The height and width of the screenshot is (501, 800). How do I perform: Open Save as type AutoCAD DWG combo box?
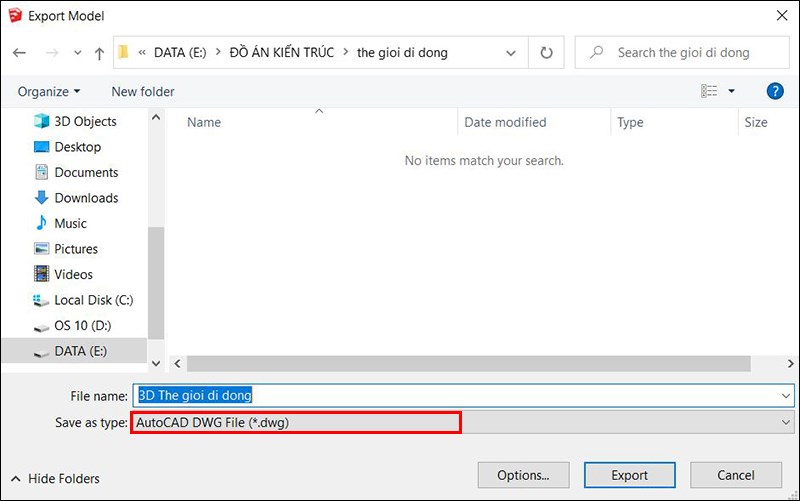coord(463,422)
